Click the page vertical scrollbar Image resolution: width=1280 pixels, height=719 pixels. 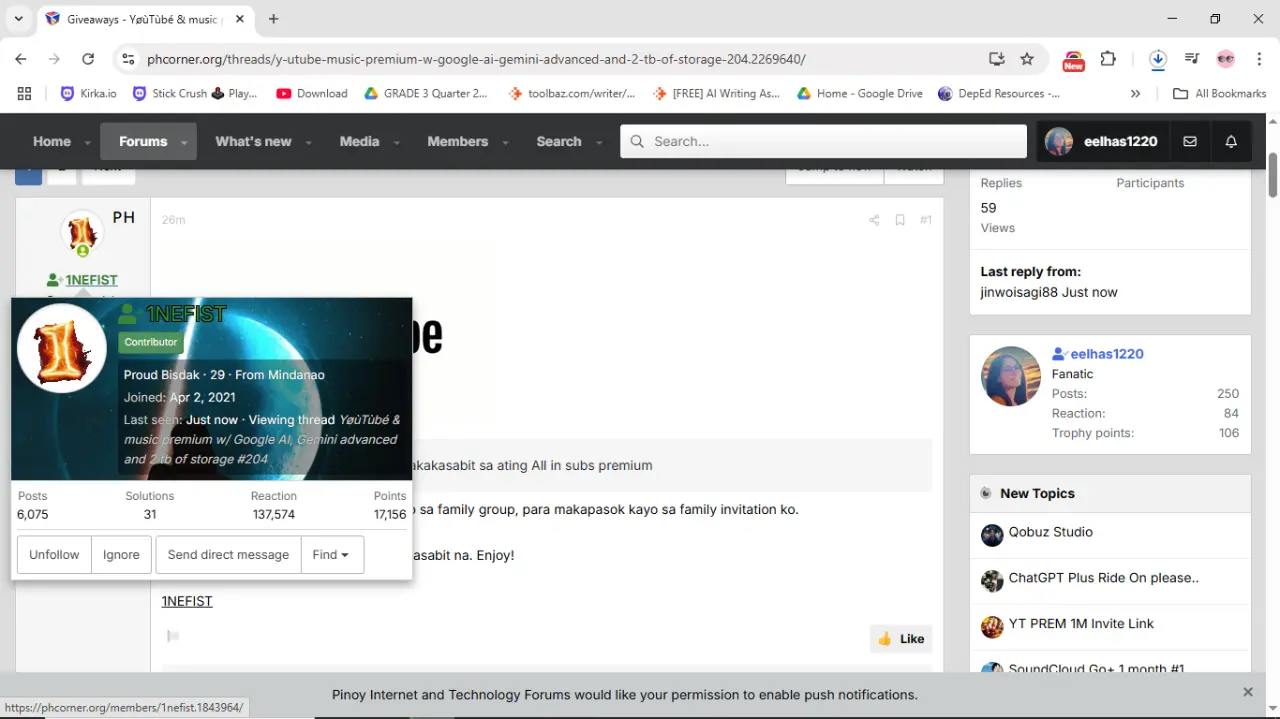point(1273,175)
